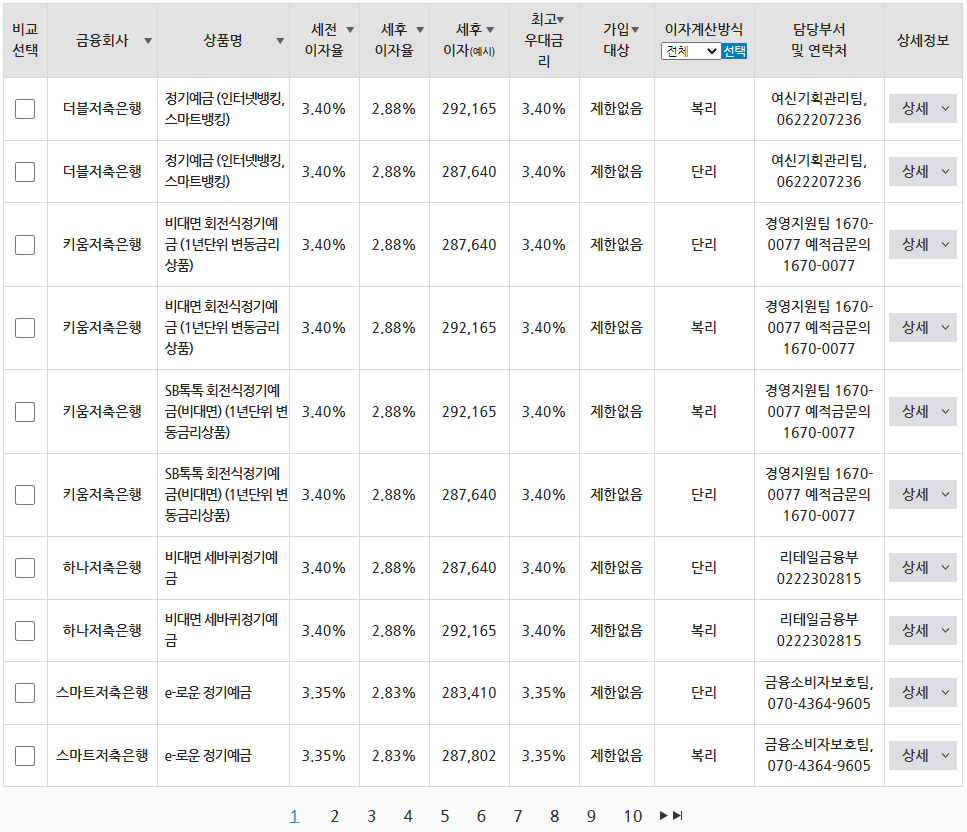Expand 상세 for 하나저축은행 단리 row
Viewport: 967px width, 832px height.
click(923, 567)
